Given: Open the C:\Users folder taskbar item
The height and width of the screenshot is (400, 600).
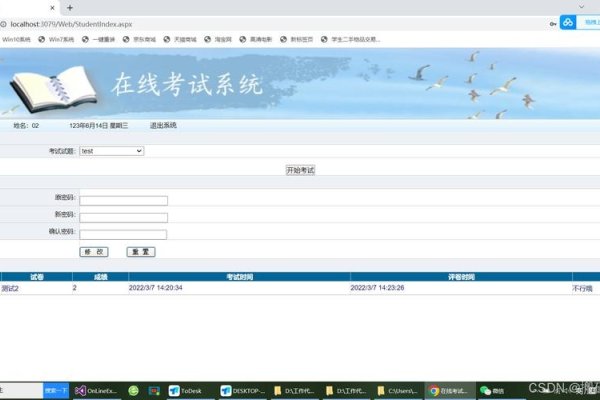Looking at the screenshot, I should 397,391.
